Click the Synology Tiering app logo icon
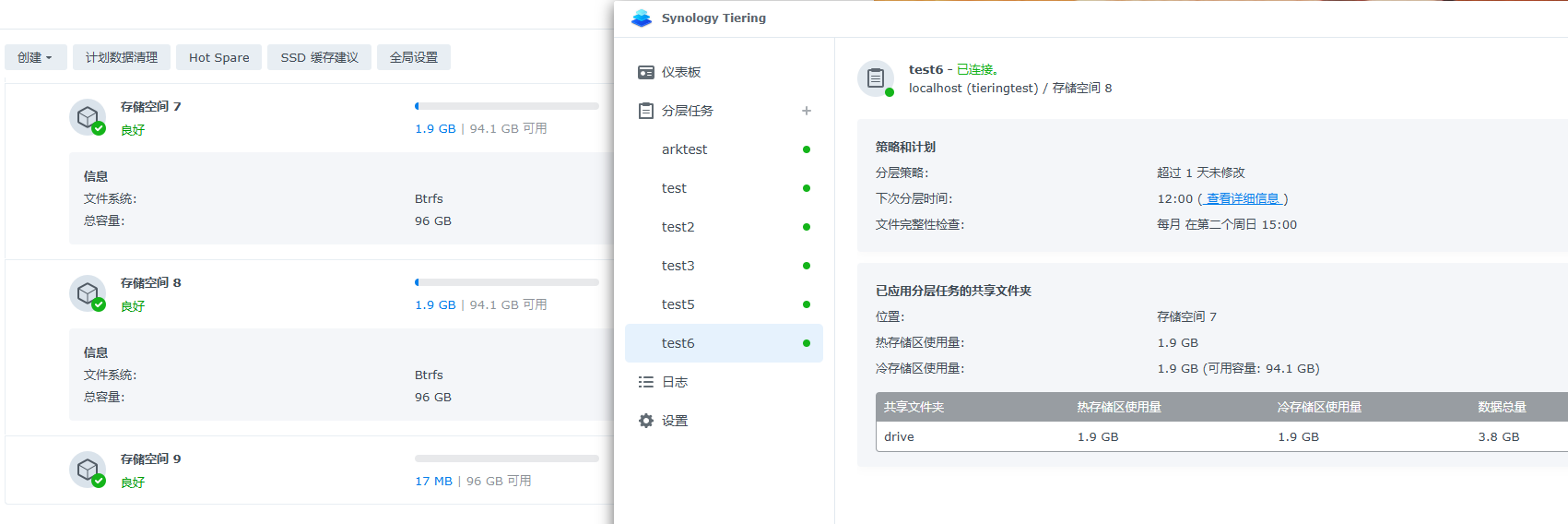Screen dimensions: 1568x524 (x=642, y=18)
